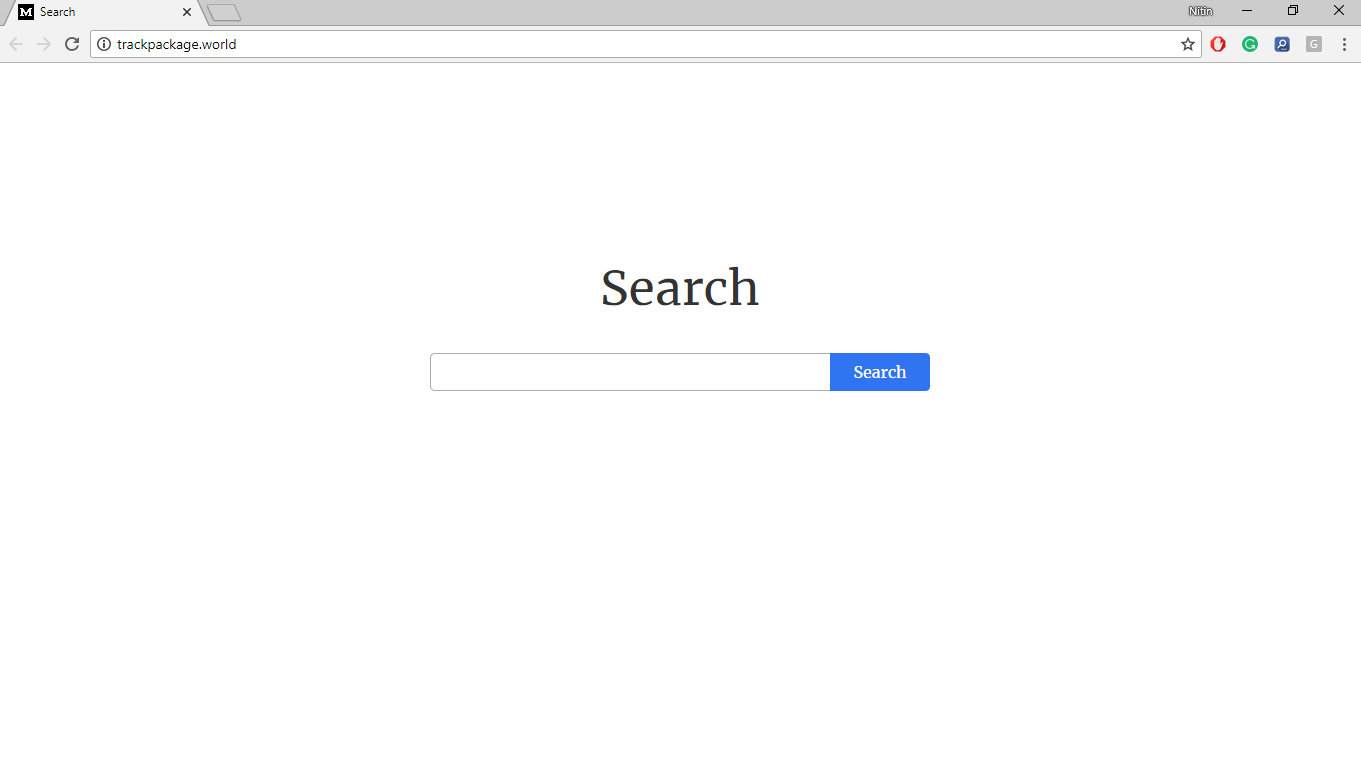Open the AdBlock red hand extension

(1218, 44)
